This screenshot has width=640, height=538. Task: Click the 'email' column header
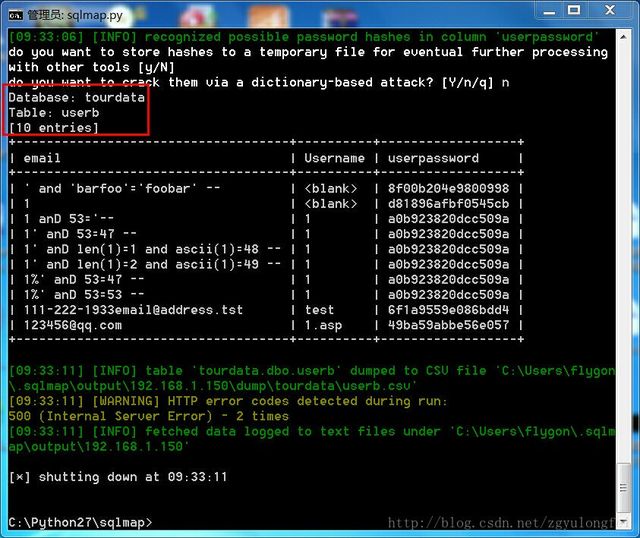42,158
